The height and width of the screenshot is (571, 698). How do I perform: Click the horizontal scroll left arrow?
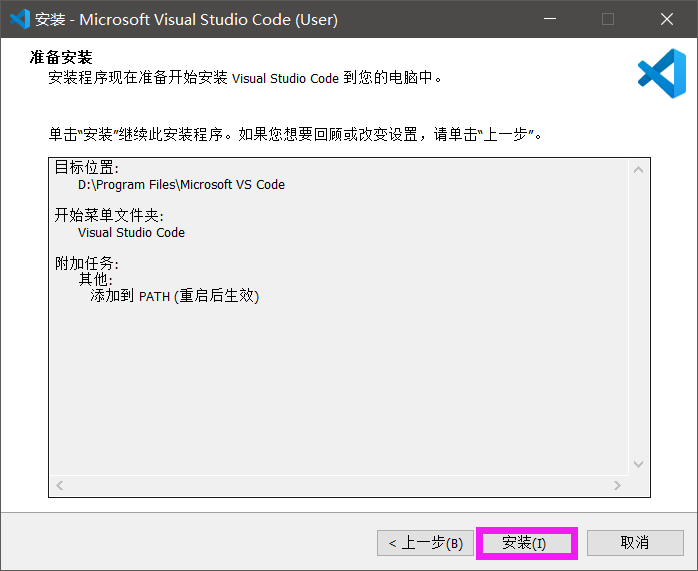(60, 485)
